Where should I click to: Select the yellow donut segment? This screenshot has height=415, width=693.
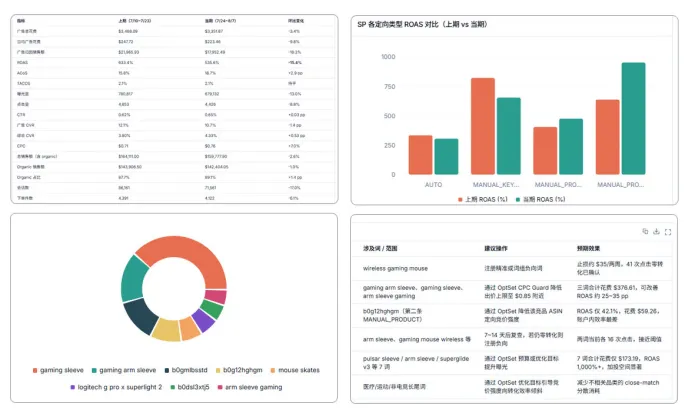tap(166, 330)
